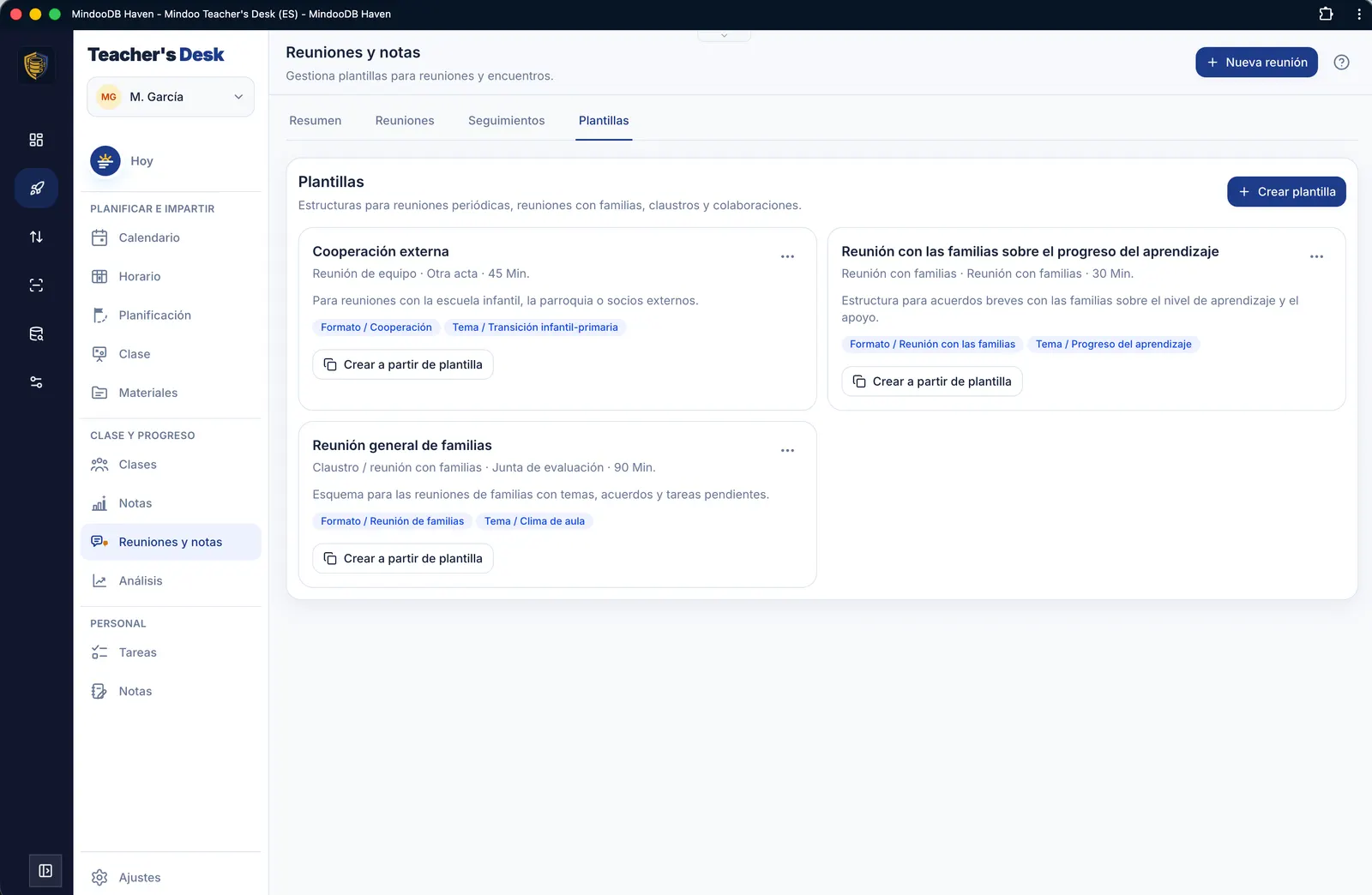Select the Plantillas tab
The width and height of the screenshot is (1372, 895).
click(x=604, y=121)
